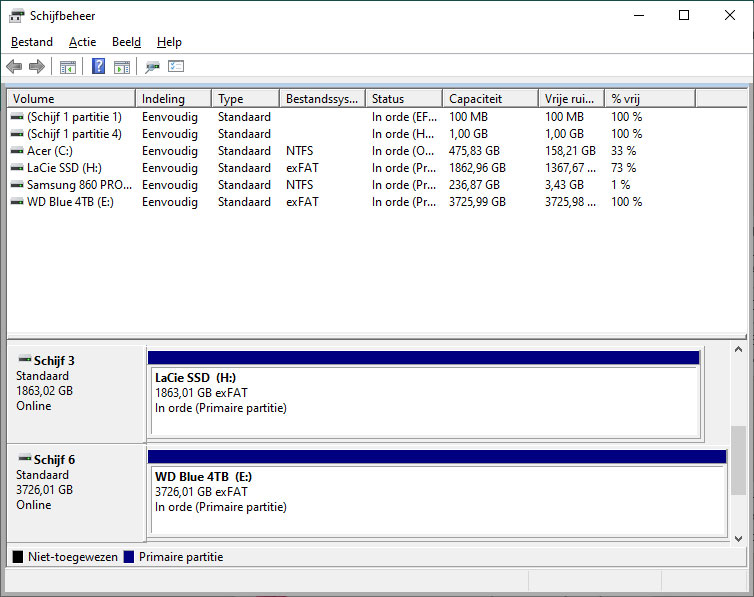Click the 3726,01 GB size under Schijf 6
Screen dimensions: 754x597
tap(44, 490)
